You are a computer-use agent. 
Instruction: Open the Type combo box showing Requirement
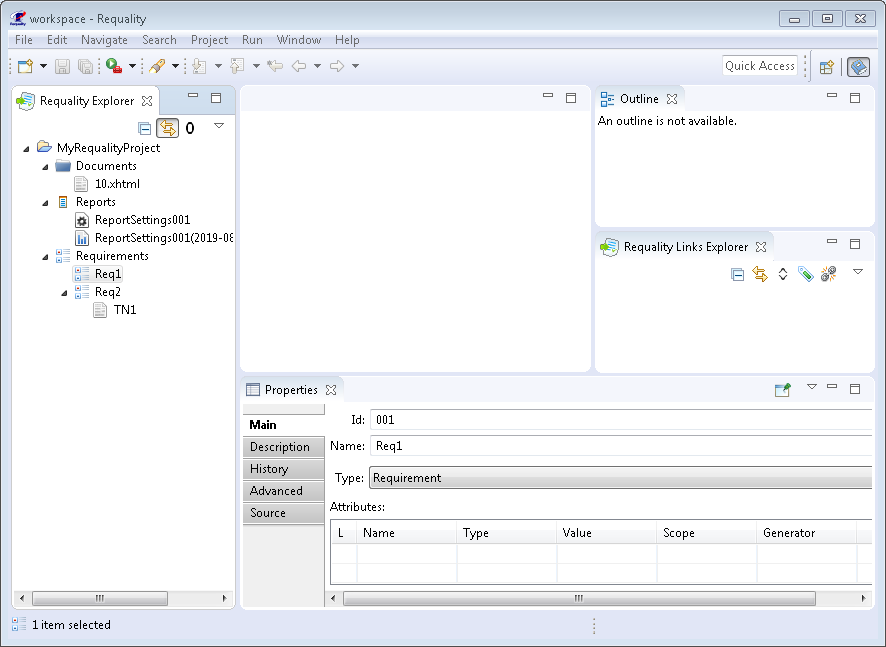[x=620, y=478]
